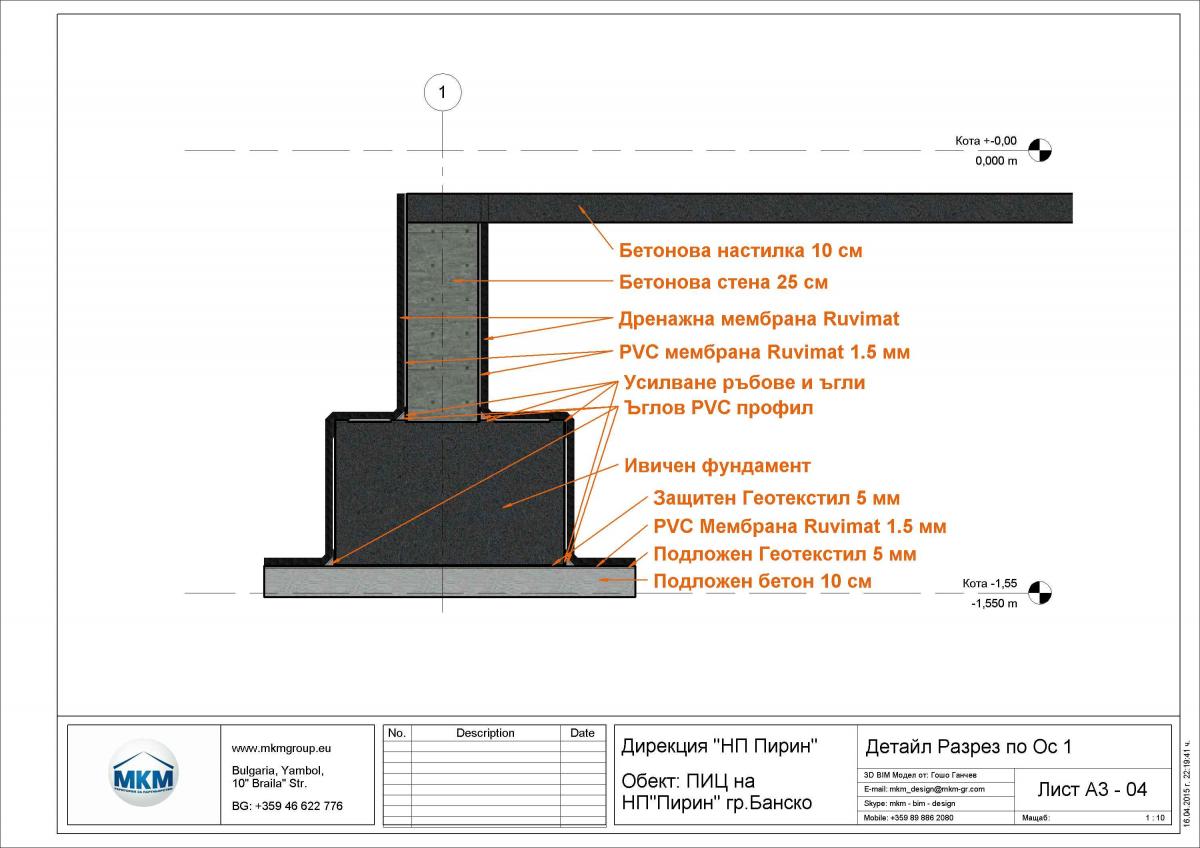
Task: Click the PVC мембрана Ruvimat 1.5 мм label
Action: click(765, 353)
